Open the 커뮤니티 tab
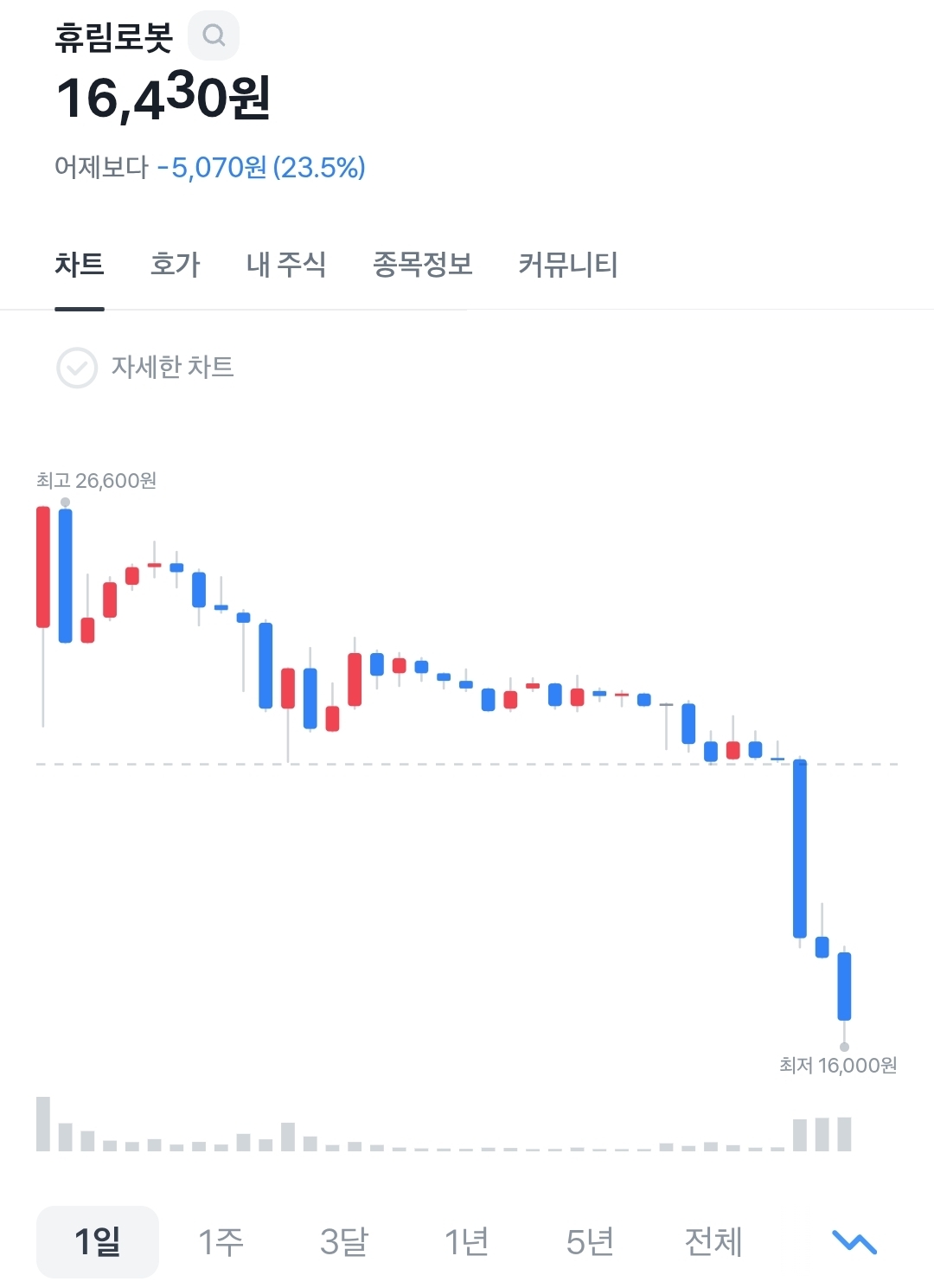Screen dimensions: 934x1288 tap(568, 264)
